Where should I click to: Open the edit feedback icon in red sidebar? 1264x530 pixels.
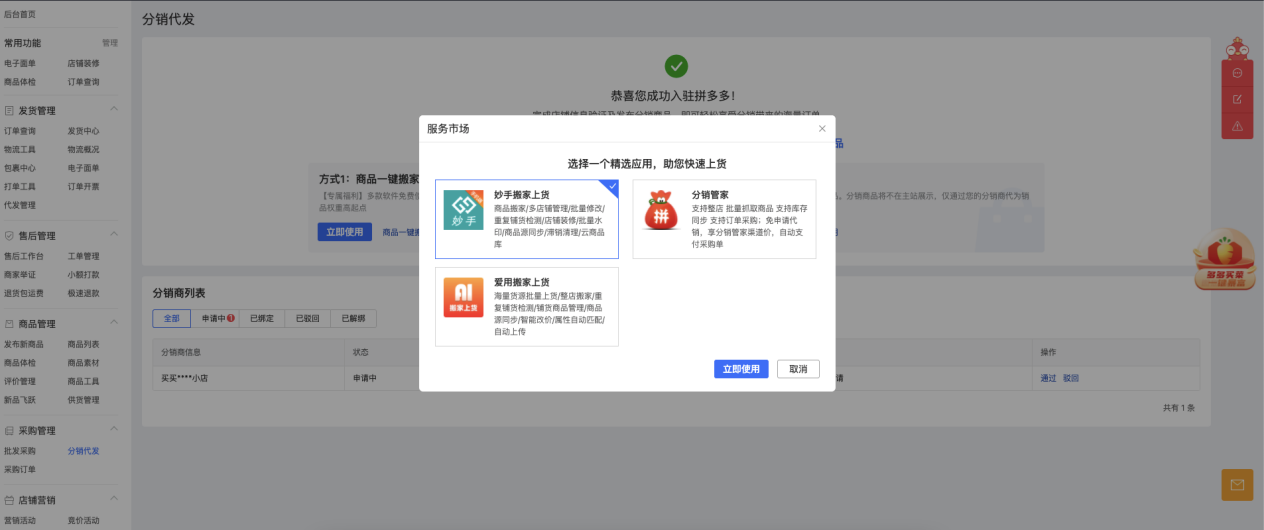pos(1237,99)
